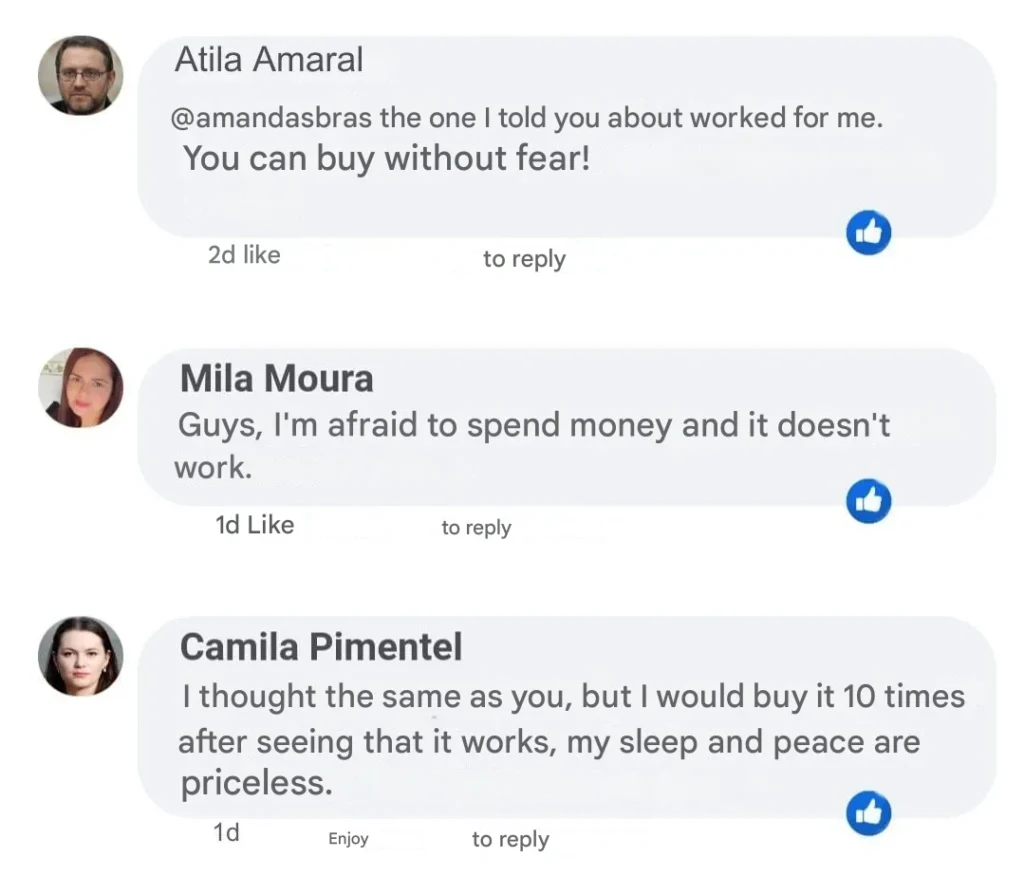
Task: Open Mila Moura's profile picture
Action: (x=80, y=388)
